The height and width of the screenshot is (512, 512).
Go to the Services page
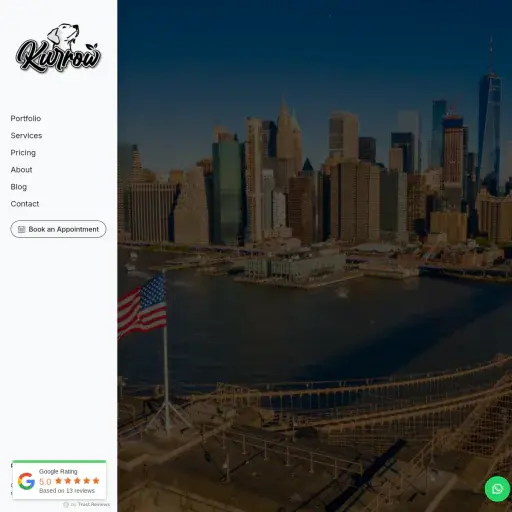click(x=26, y=135)
